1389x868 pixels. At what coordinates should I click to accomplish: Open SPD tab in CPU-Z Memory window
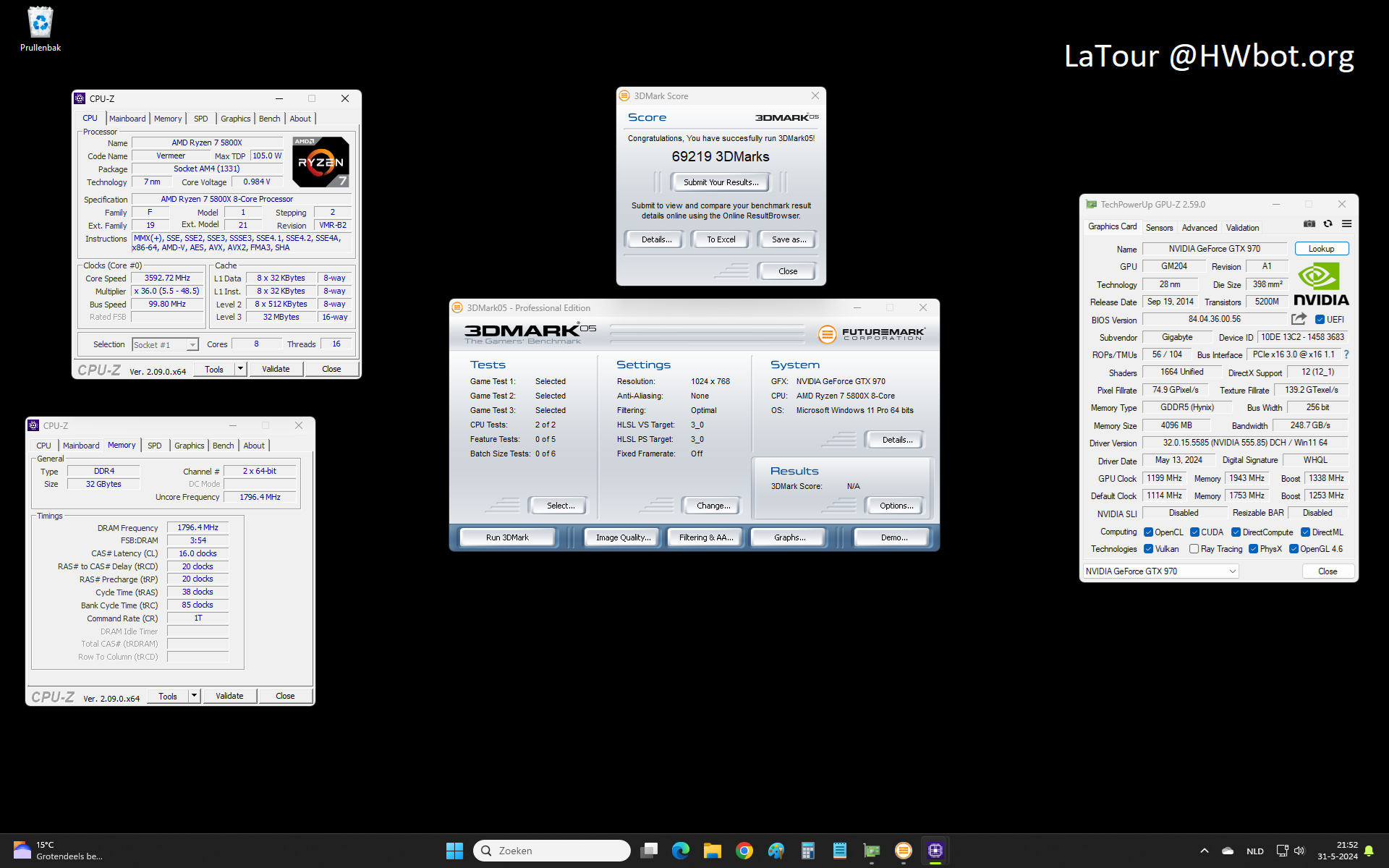click(154, 446)
